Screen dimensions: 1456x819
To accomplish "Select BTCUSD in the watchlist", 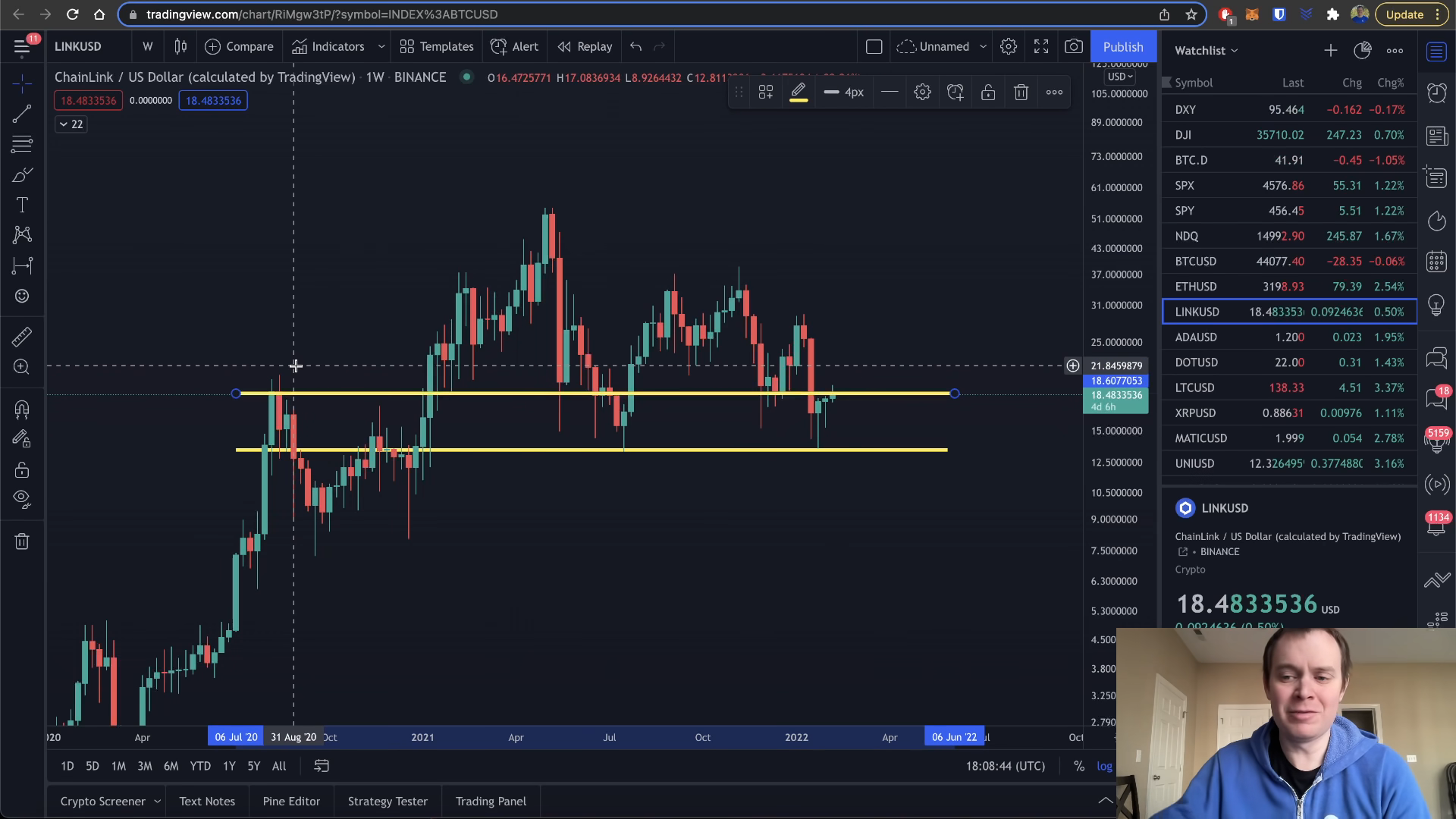I will [x=1289, y=261].
